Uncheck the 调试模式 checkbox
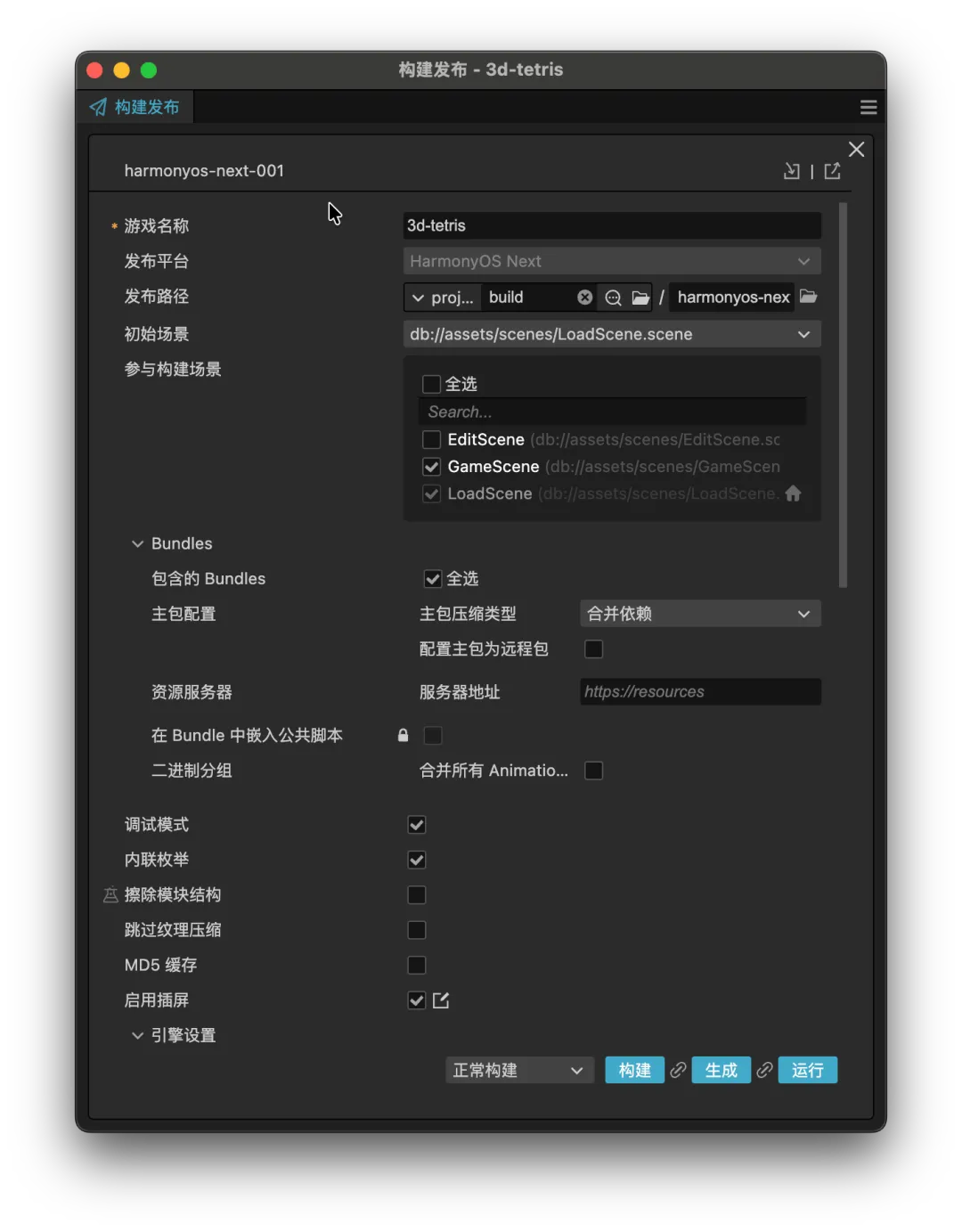The height and width of the screenshot is (1232, 962). pos(417,825)
